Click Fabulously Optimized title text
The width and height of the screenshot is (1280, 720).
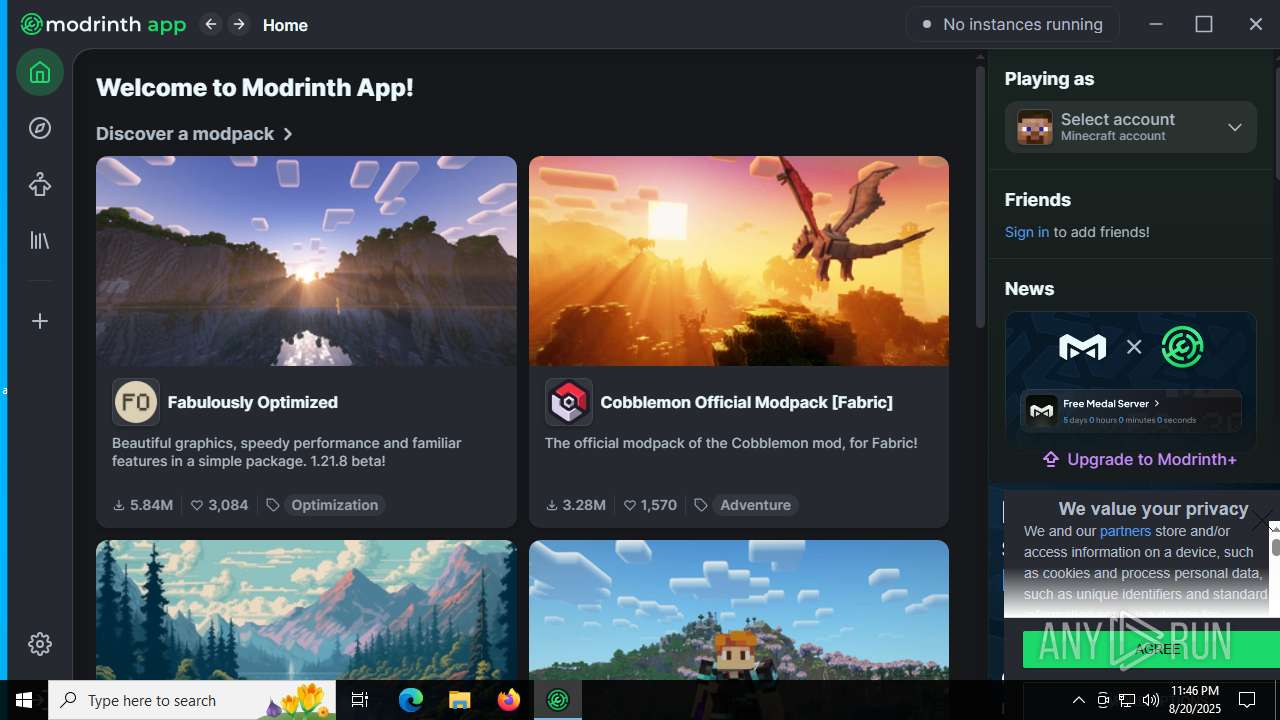[253, 402]
